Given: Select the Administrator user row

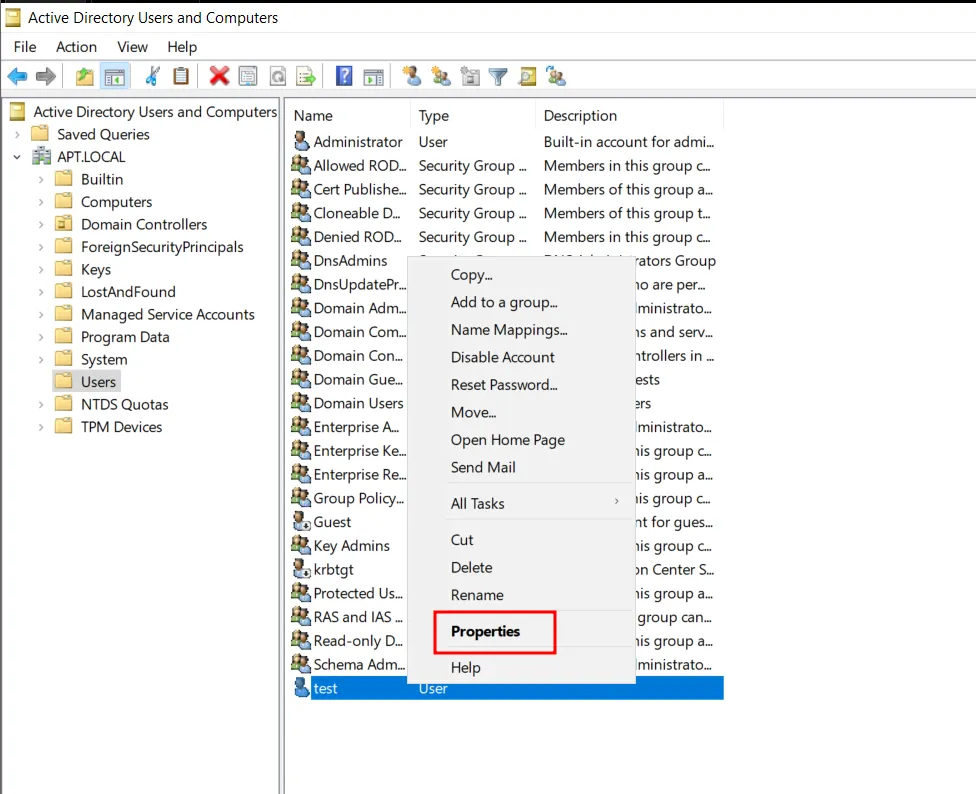Looking at the screenshot, I should [x=507, y=142].
